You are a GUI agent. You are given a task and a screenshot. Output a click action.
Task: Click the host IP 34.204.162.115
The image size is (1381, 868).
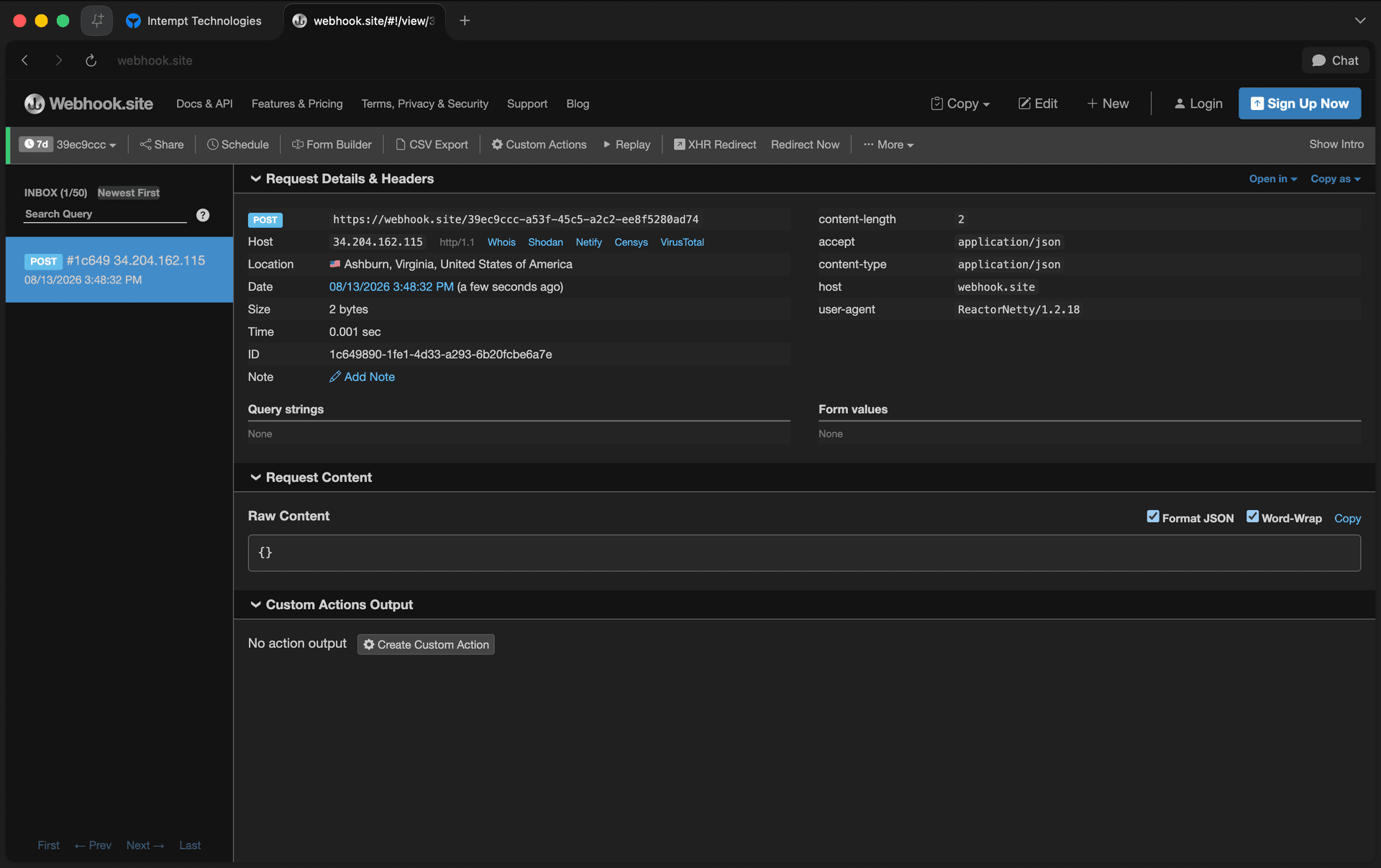pos(378,242)
